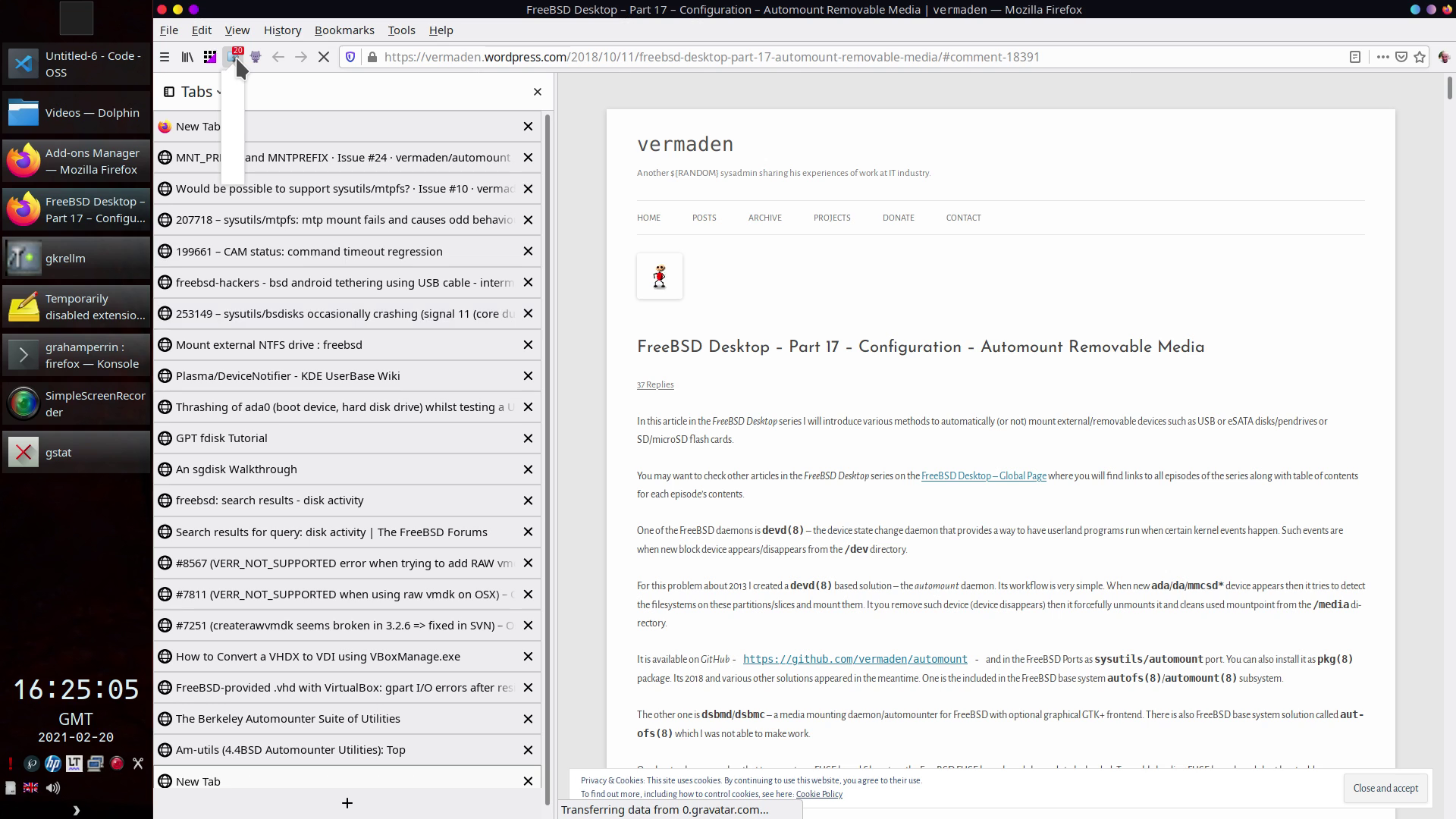The image size is (1456, 819).
Task: Close the 199661 CAM status tab
Action: [528, 252]
